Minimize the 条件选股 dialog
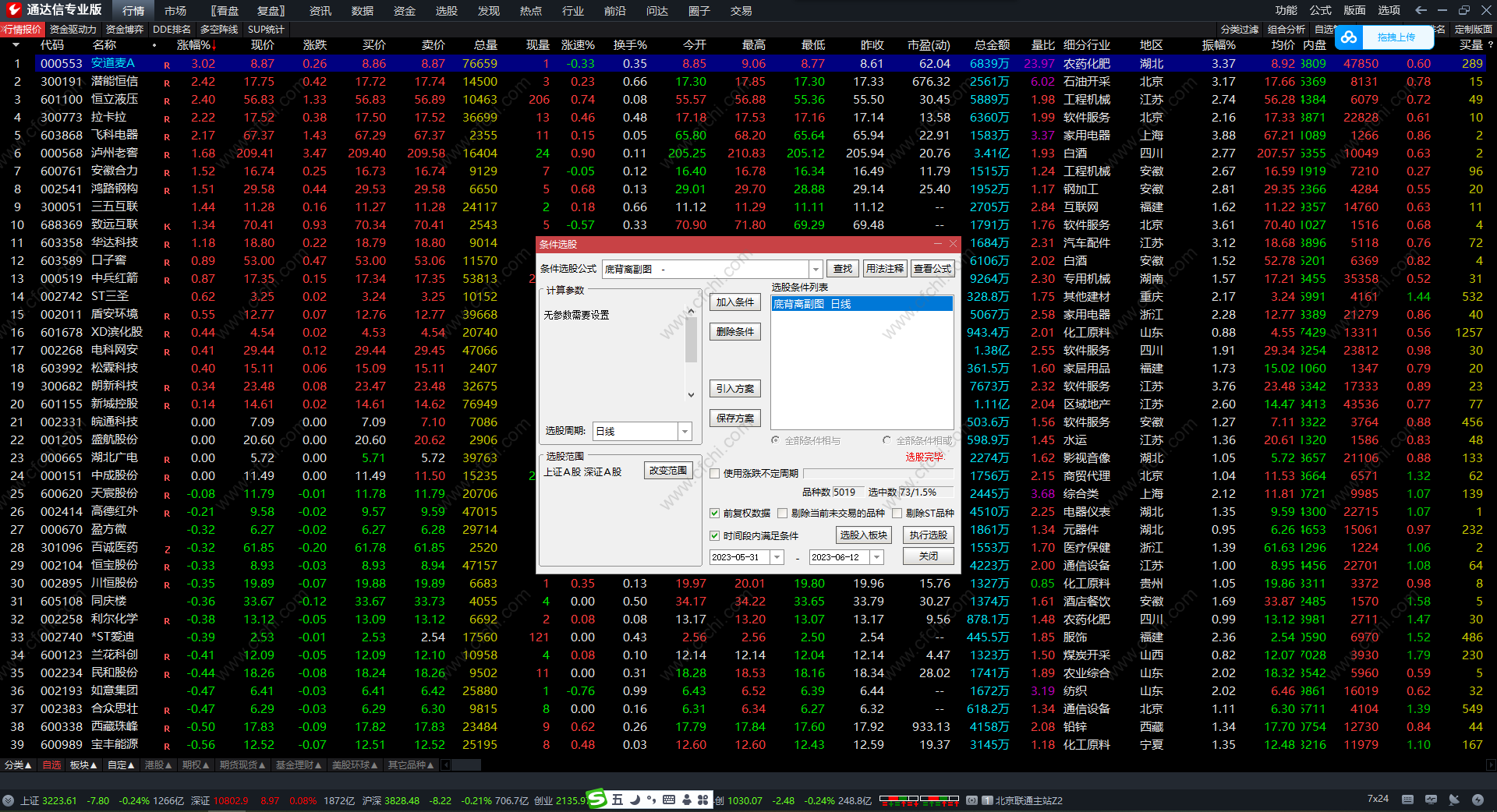This screenshot has width=1497, height=812. (939, 244)
